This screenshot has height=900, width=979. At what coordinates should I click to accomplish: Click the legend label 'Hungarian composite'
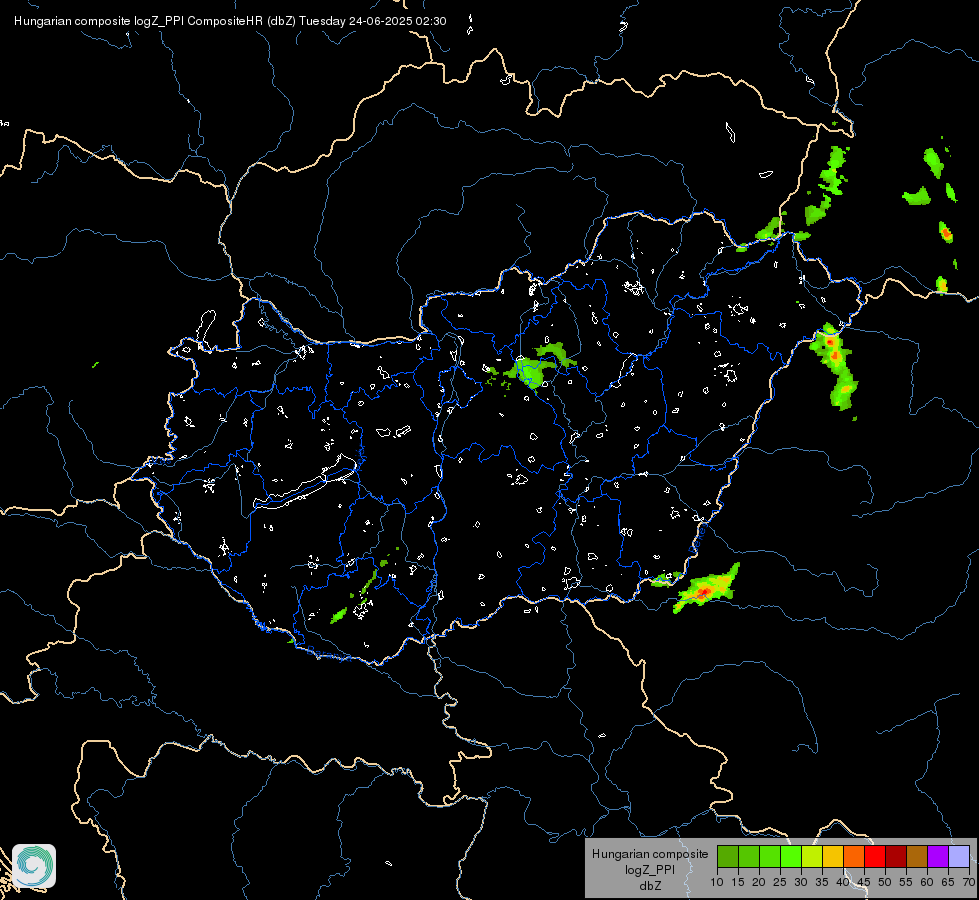(x=650, y=854)
